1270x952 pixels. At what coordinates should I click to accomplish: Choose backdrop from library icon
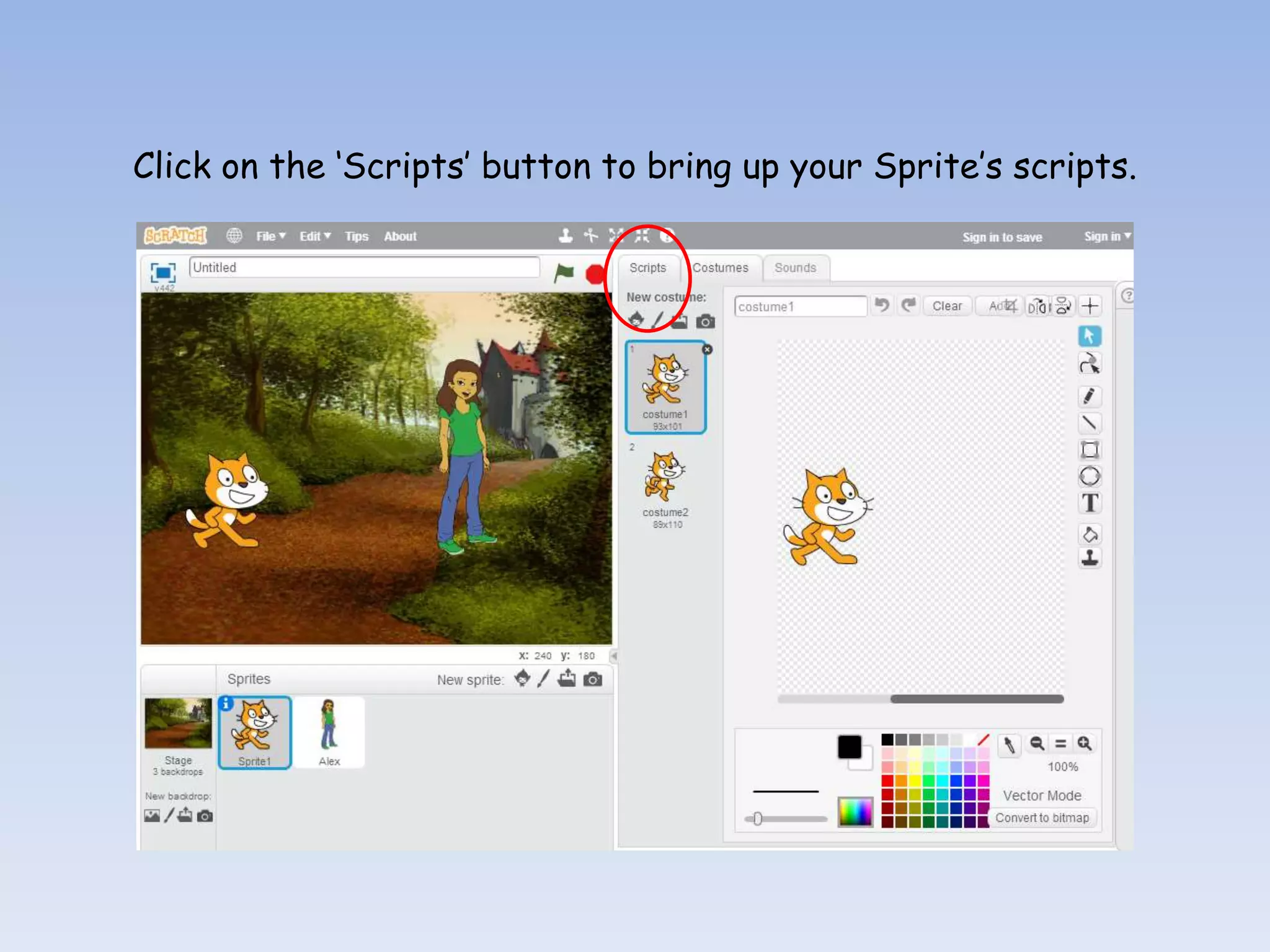click(x=152, y=816)
